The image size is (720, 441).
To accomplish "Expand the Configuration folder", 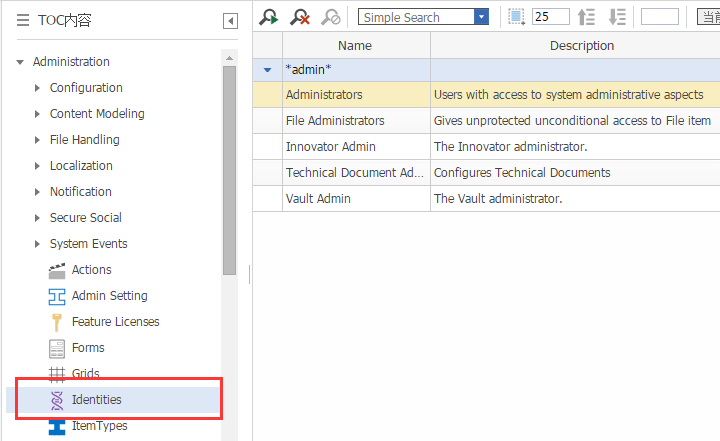I will pos(37,88).
